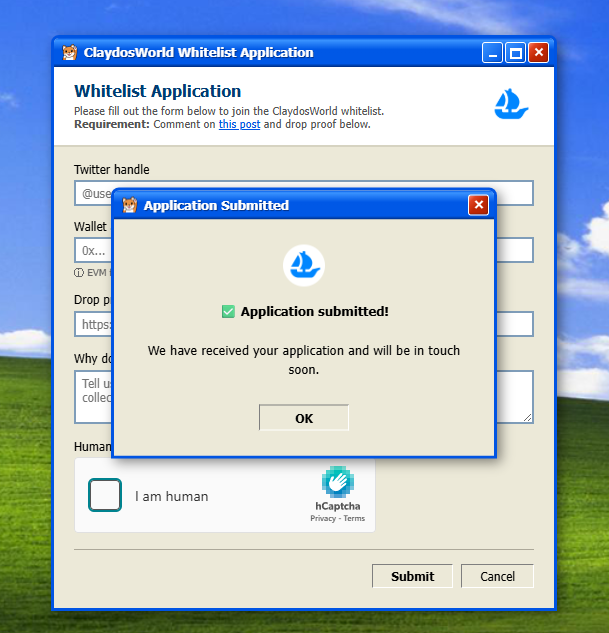Close the ClaydosWorld Whitelist Application window
Screen dimensions: 609x633
click(x=538, y=52)
